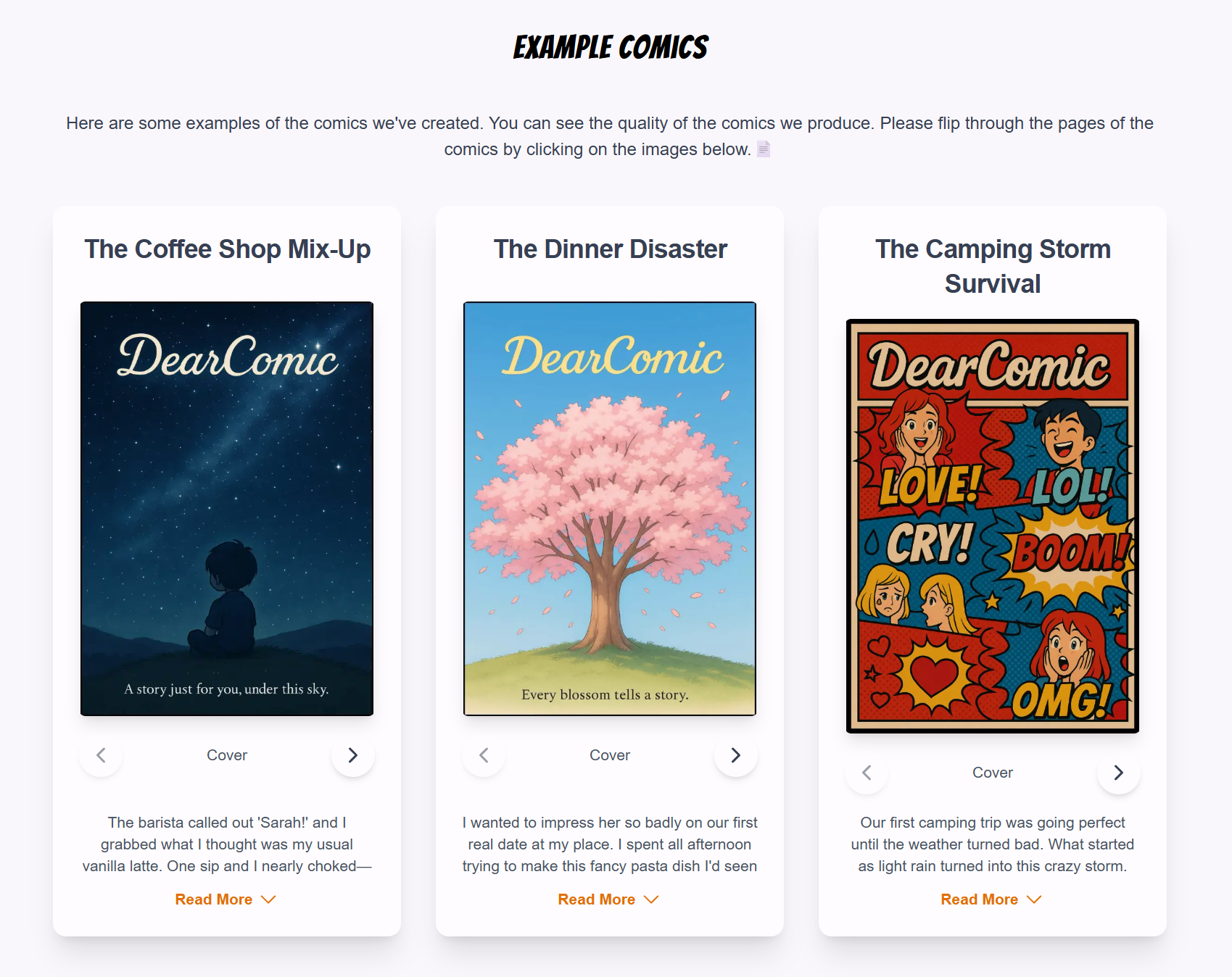This screenshot has width=1232, height=977.
Task: Click Cover label under Camping Storm comic
Action: (x=993, y=773)
